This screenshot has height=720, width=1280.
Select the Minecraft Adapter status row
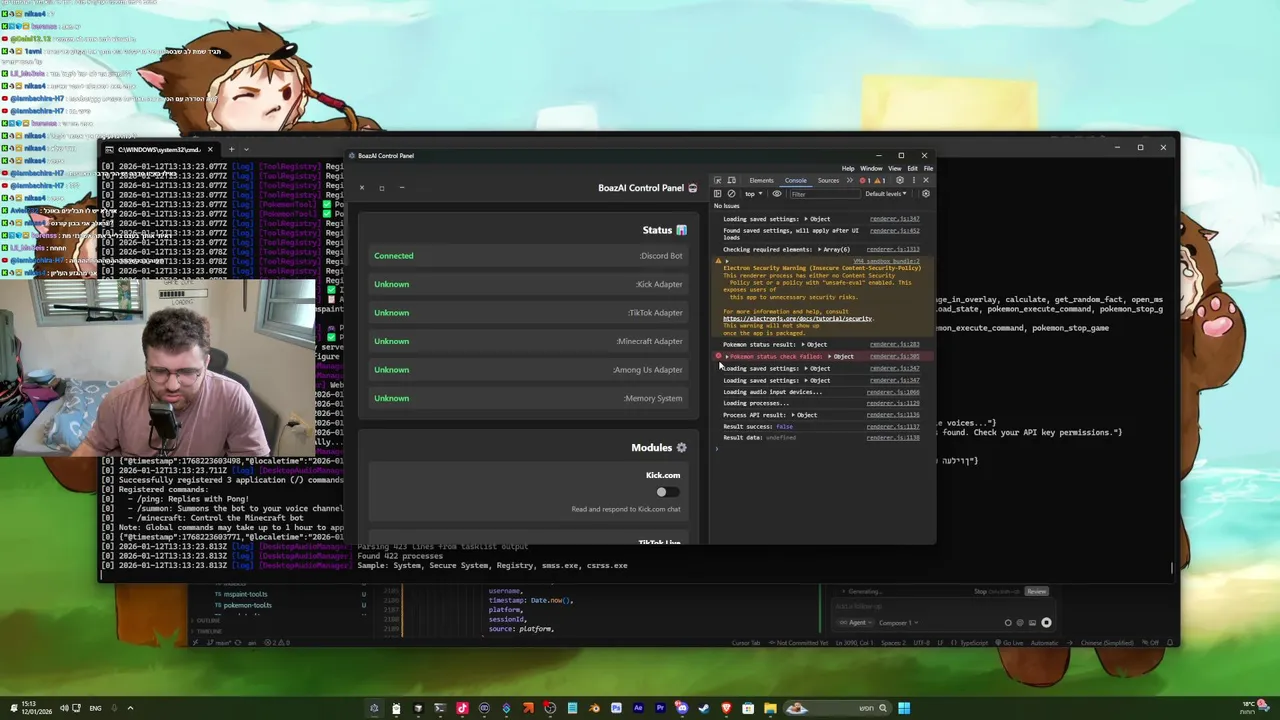tap(528, 341)
